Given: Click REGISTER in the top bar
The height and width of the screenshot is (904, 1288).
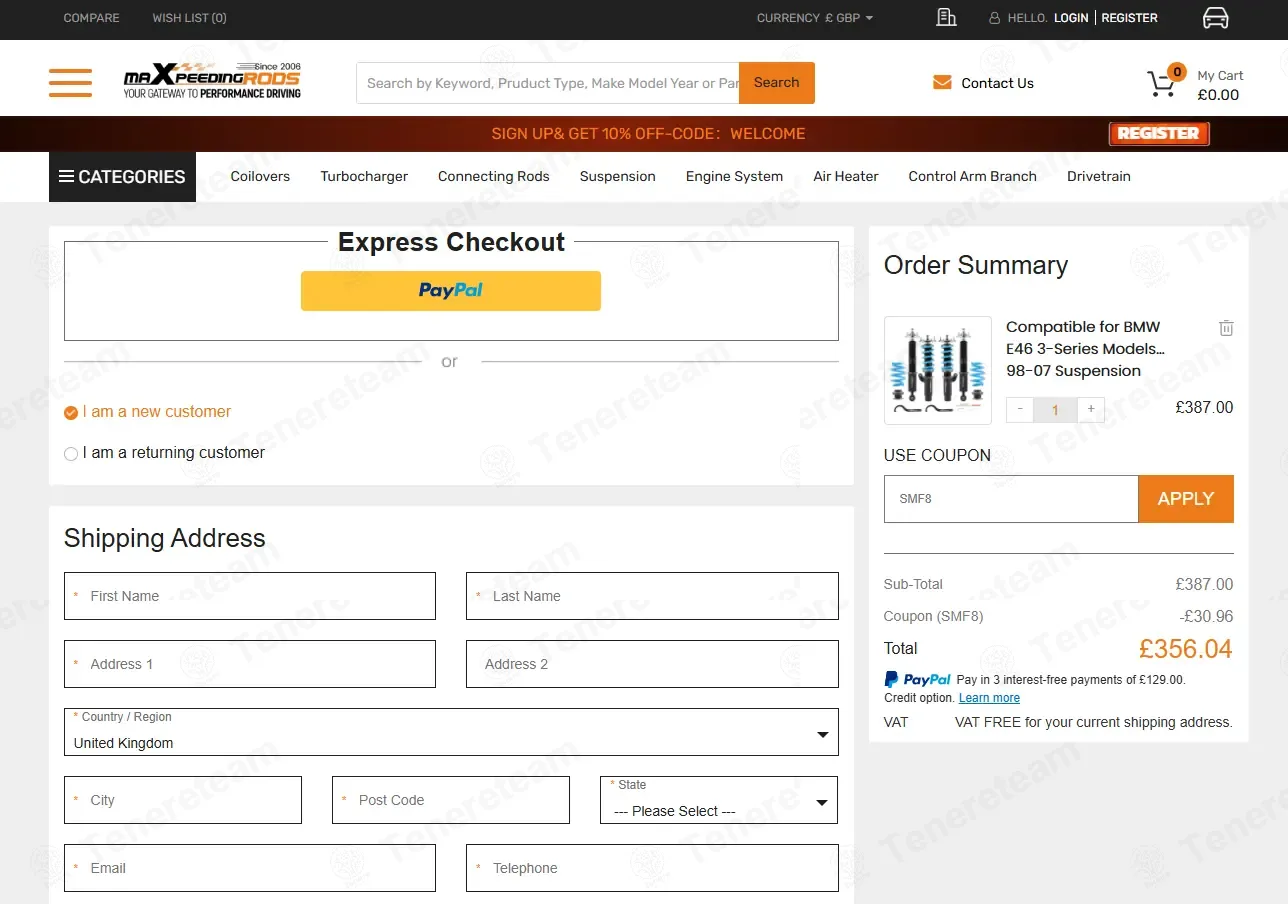Looking at the screenshot, I should (1129, 18).
